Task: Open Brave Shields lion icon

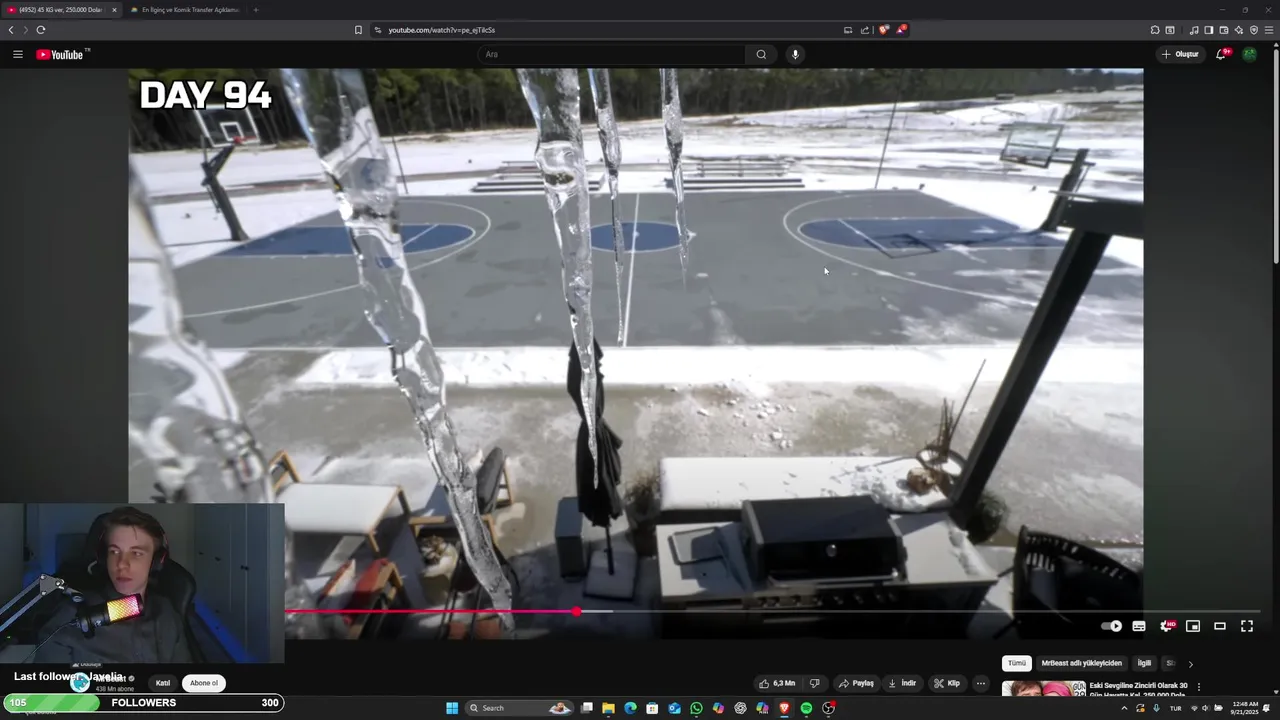Action: click(883, 30)
